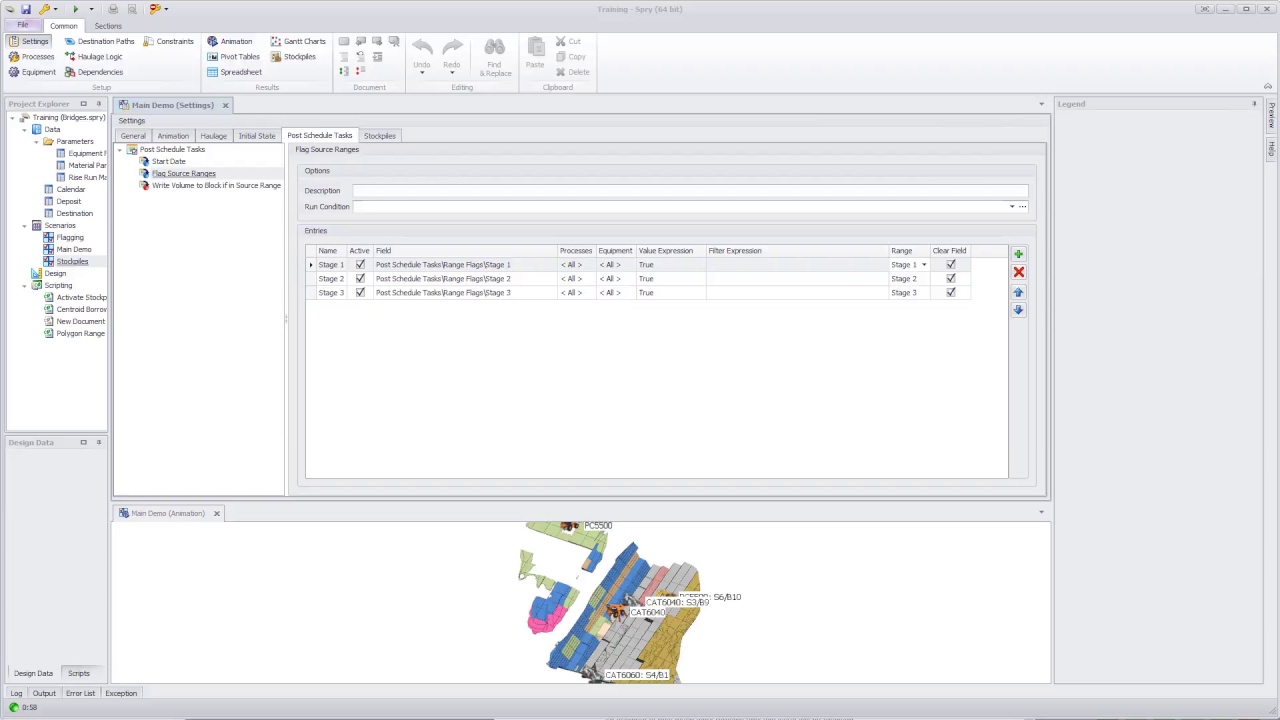Collapse the Scripting tree node
Image resolution: width=1280 pixels, height=720 pixels.
25,285
